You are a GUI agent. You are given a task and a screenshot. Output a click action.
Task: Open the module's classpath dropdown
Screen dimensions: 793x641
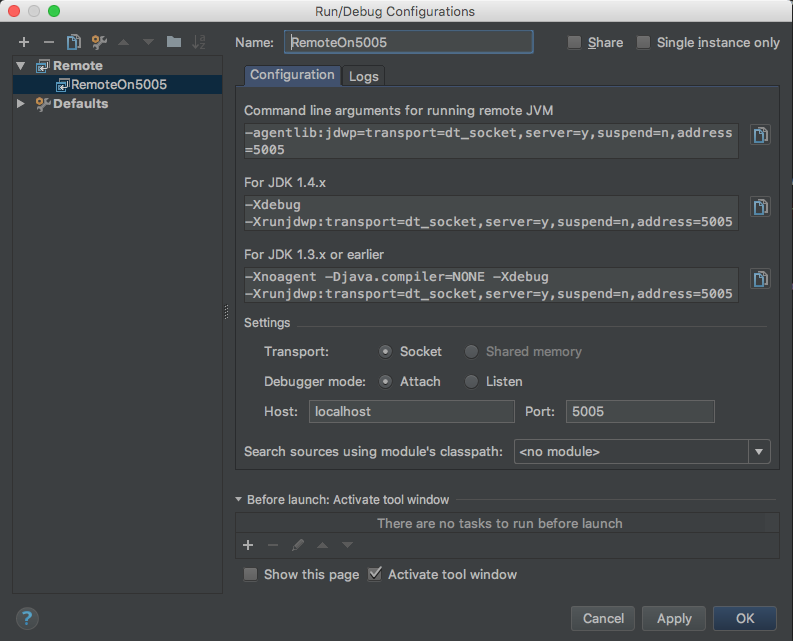coord(759,452)
